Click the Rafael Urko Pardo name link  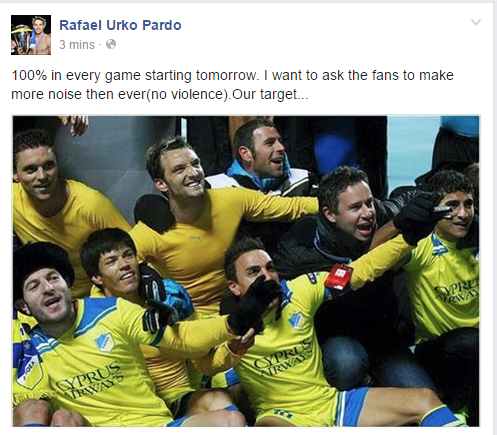coord(120,25)
